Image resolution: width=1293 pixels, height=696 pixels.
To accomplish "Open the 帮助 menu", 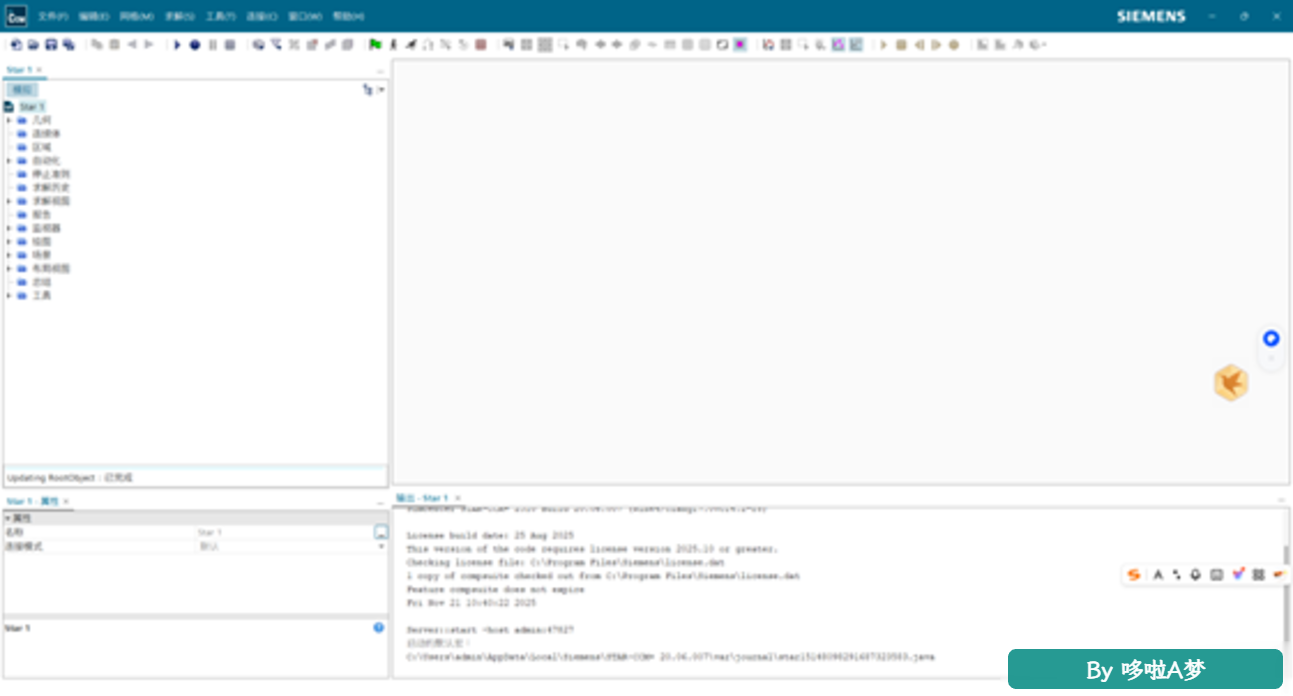I will coord(348,17).
